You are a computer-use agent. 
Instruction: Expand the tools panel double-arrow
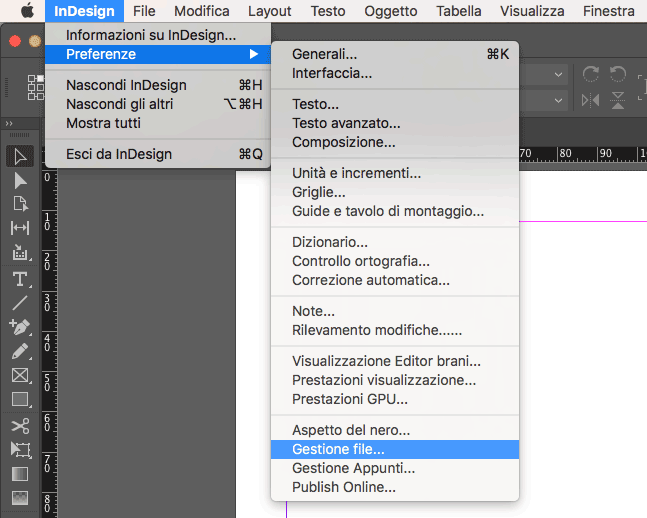click(9, 123)
